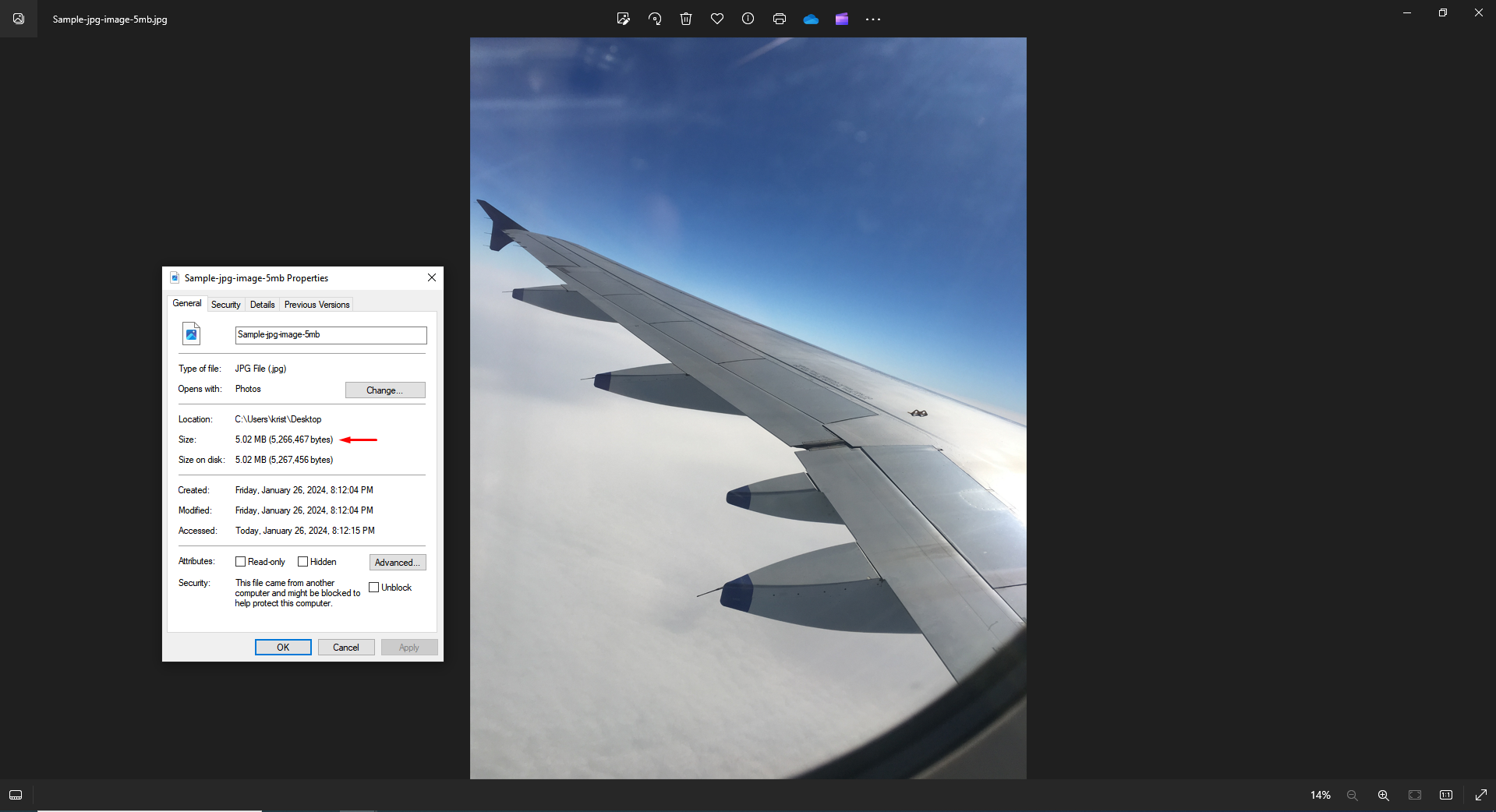Image resolution: width=1496 pixels, height=812 pixels.
Task: Print the photo using the printer icon
Action: [780, 19]
